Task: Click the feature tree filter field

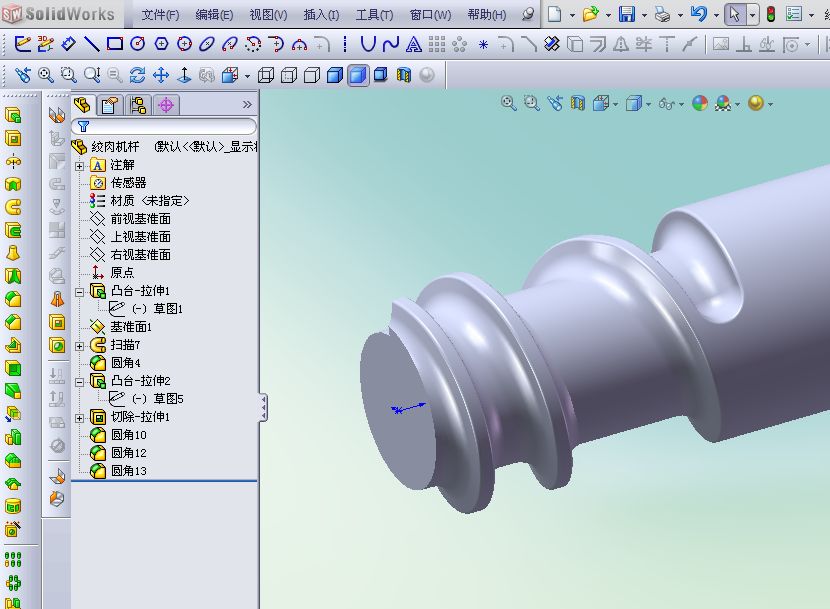Action: pos(164,127)
